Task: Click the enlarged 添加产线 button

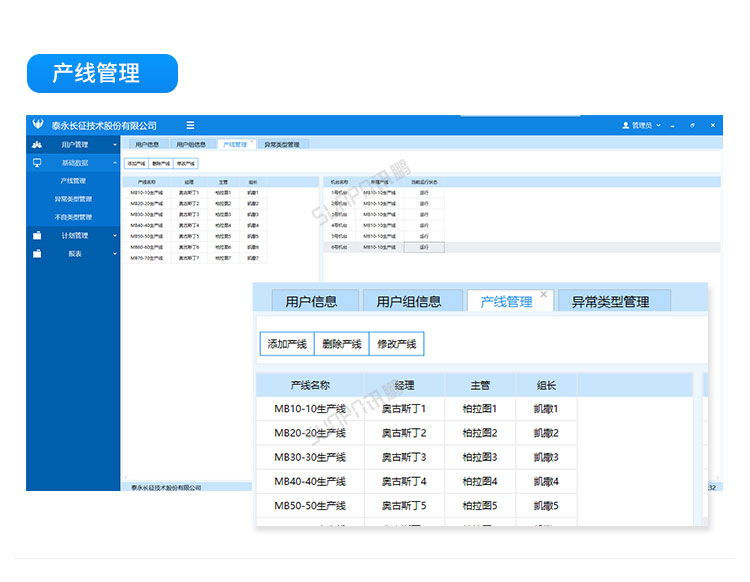Action: (286, 344)
